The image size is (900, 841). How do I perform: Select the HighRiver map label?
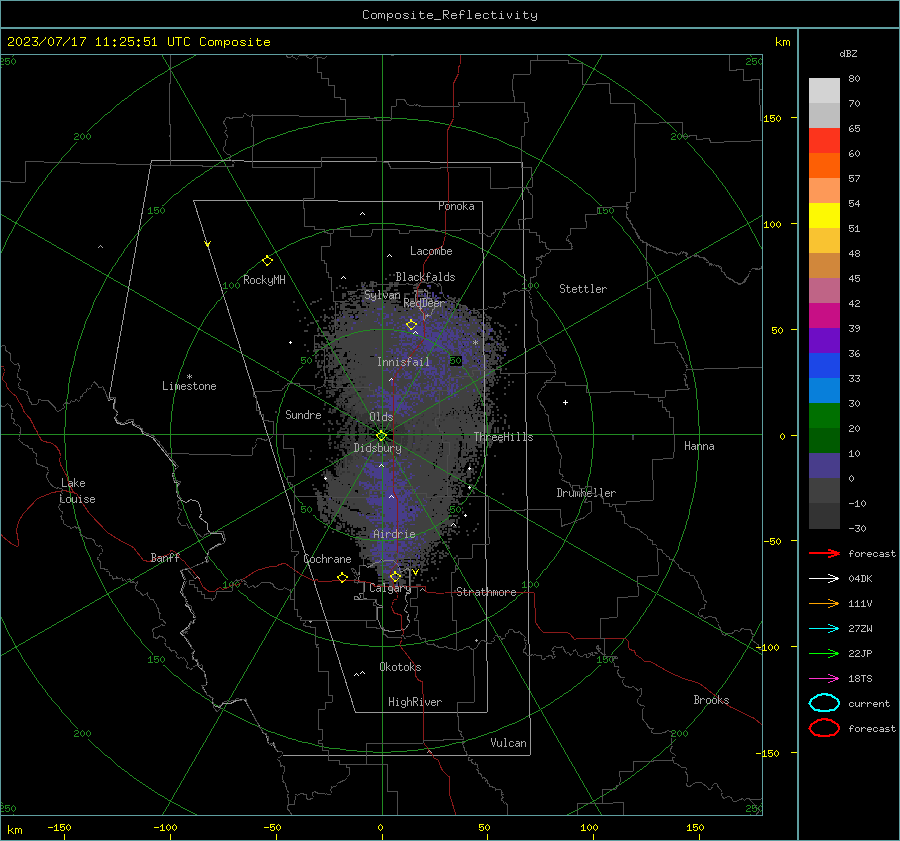(415, 702)
